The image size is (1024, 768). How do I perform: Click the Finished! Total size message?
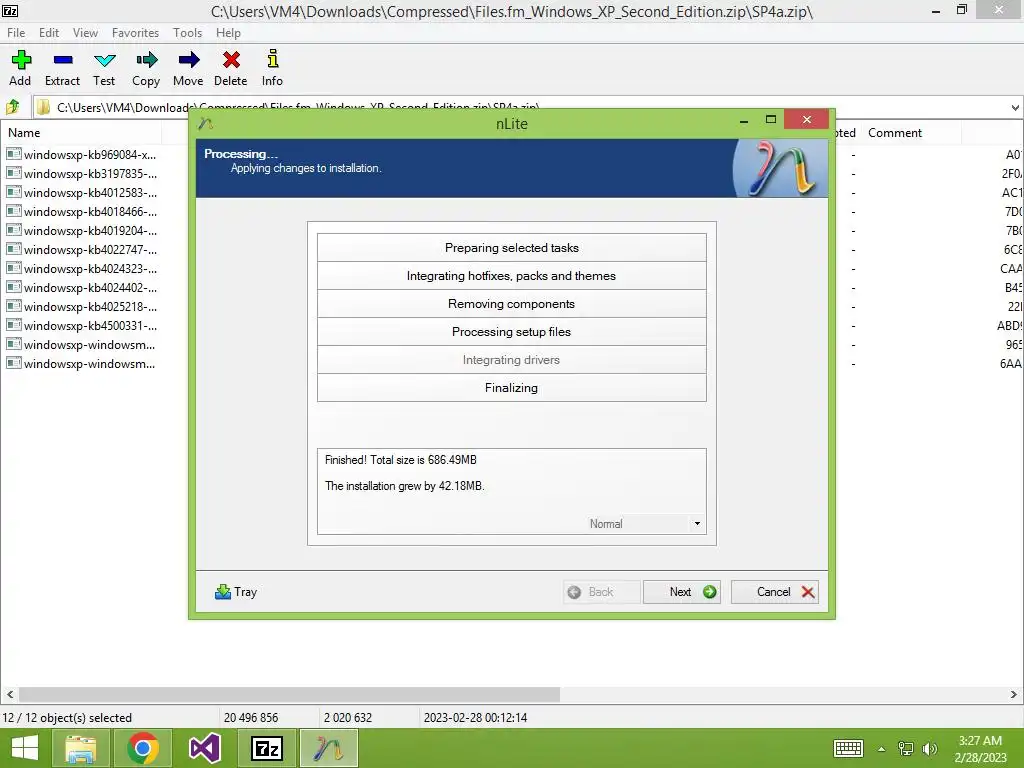[x=400, y=460]
